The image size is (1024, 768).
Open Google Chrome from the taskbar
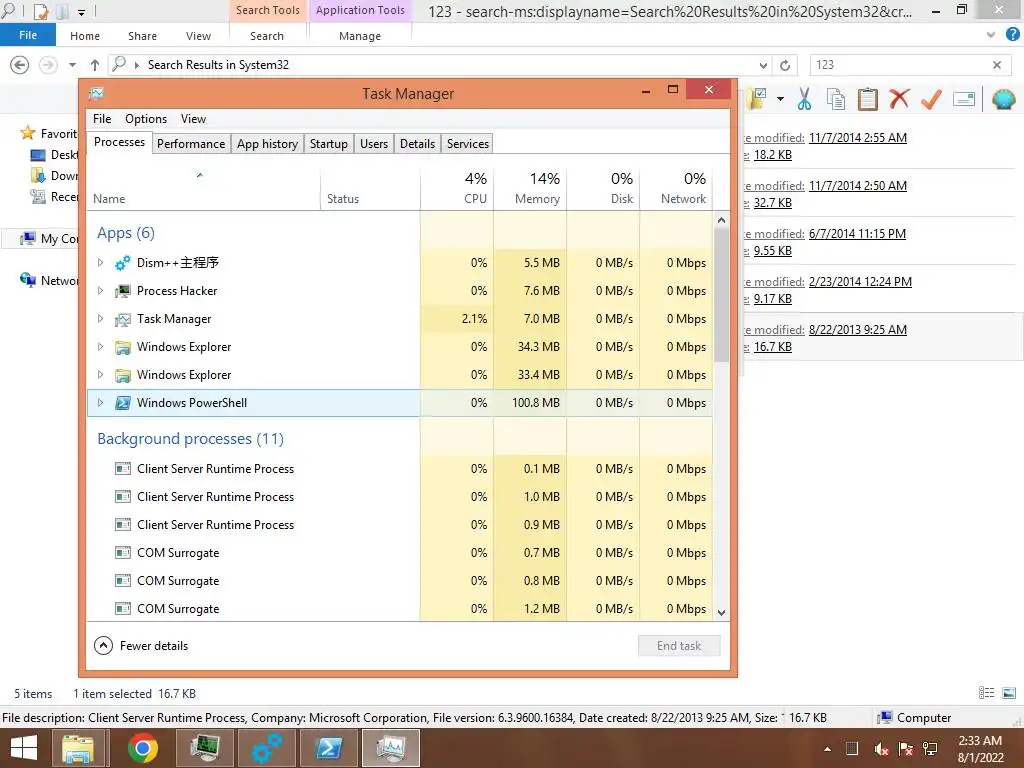(143, 748)
